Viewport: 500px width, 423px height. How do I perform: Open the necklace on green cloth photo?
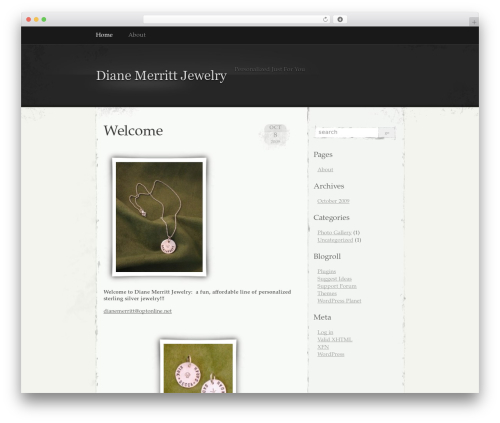159,217
